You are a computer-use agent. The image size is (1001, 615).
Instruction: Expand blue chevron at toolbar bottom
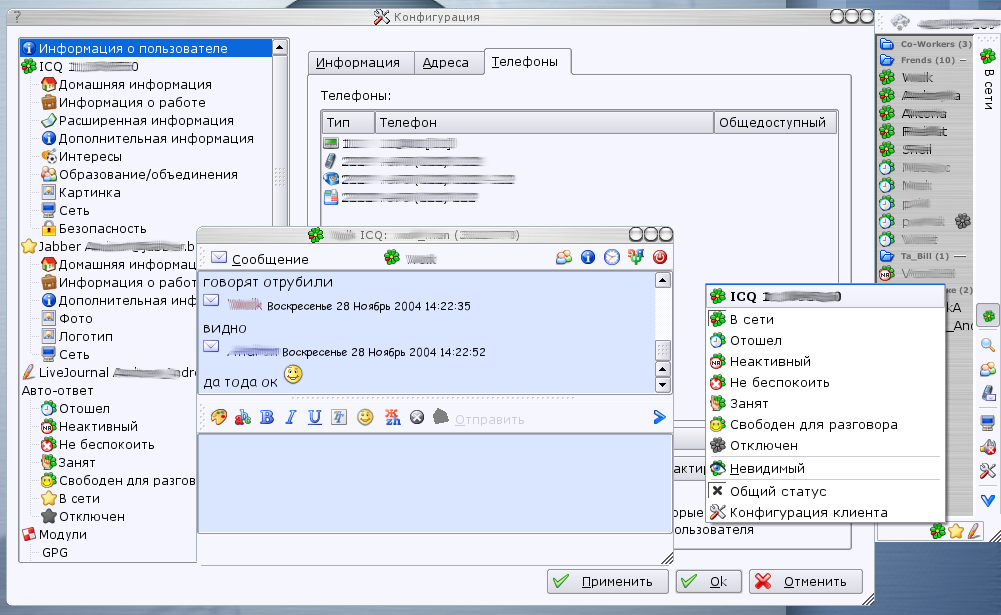coord(988,501)
